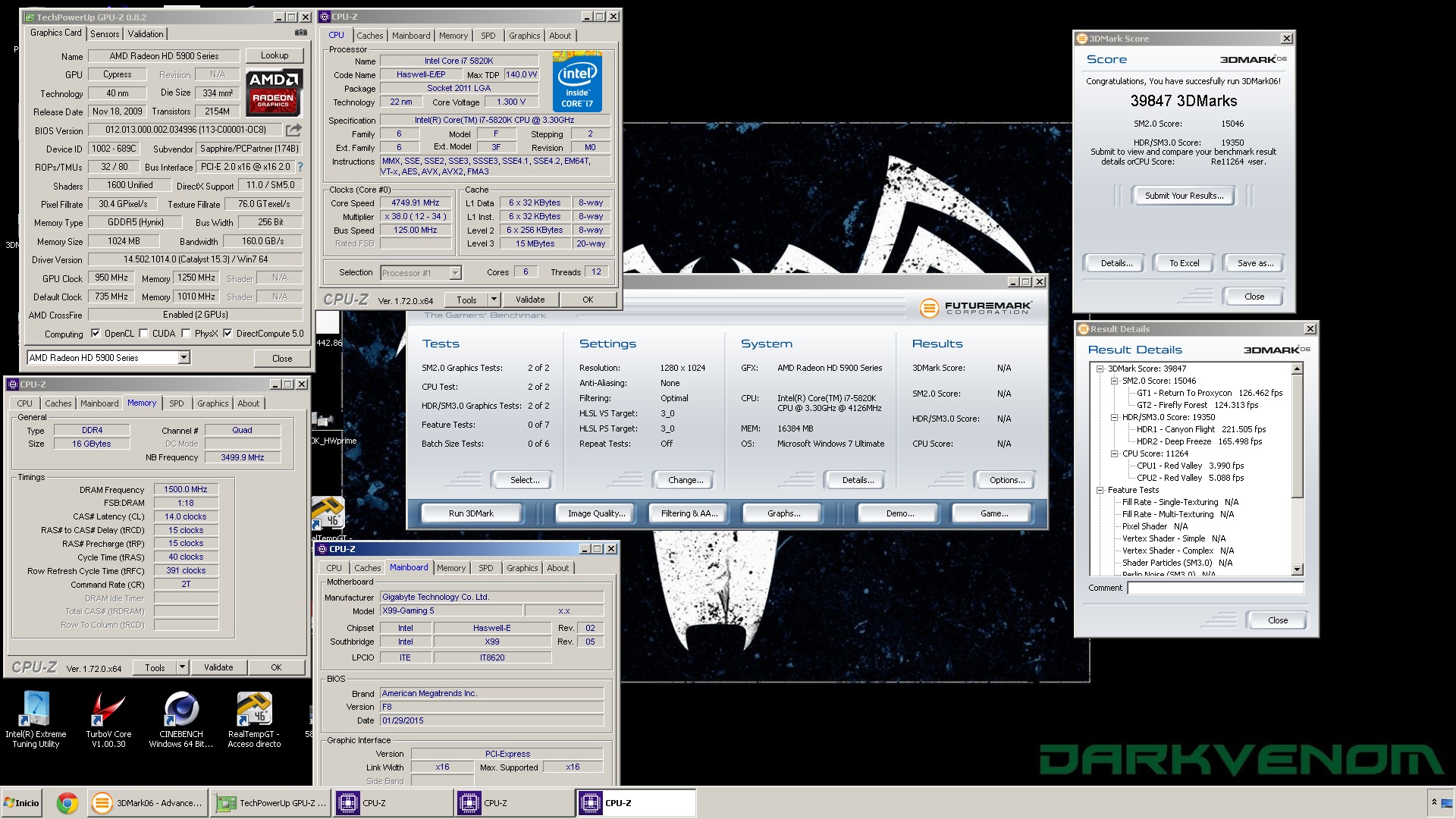Click the Intel Core i7 logo in CPU-Z
This screenshot has width=1456, height=819.
pyautogui.click(x=577, y=81)
